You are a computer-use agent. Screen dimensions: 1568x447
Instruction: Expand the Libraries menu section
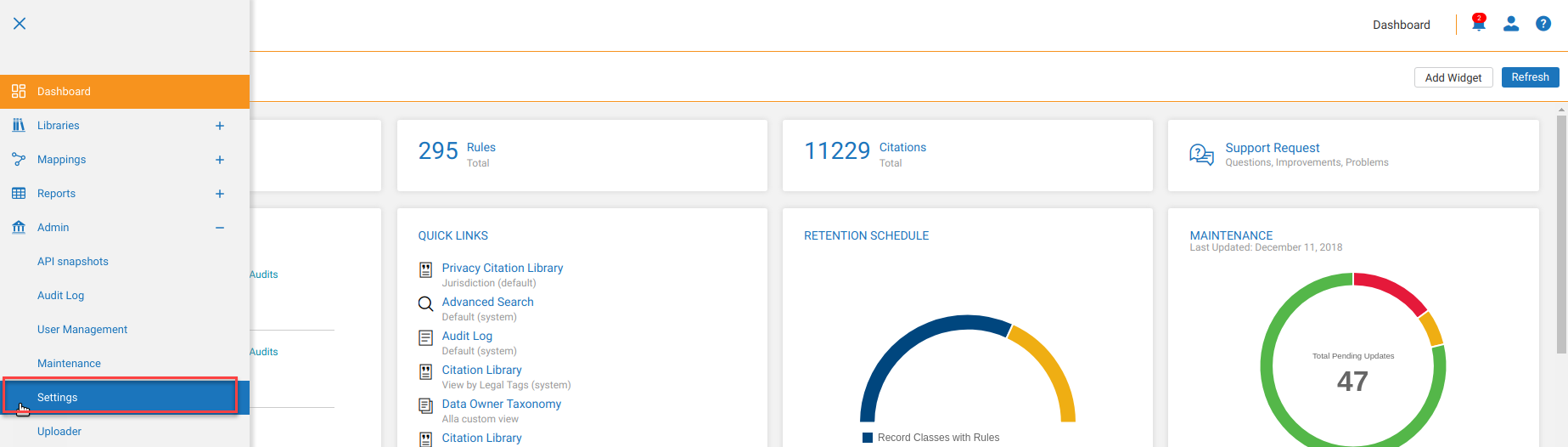pos(220,126)
